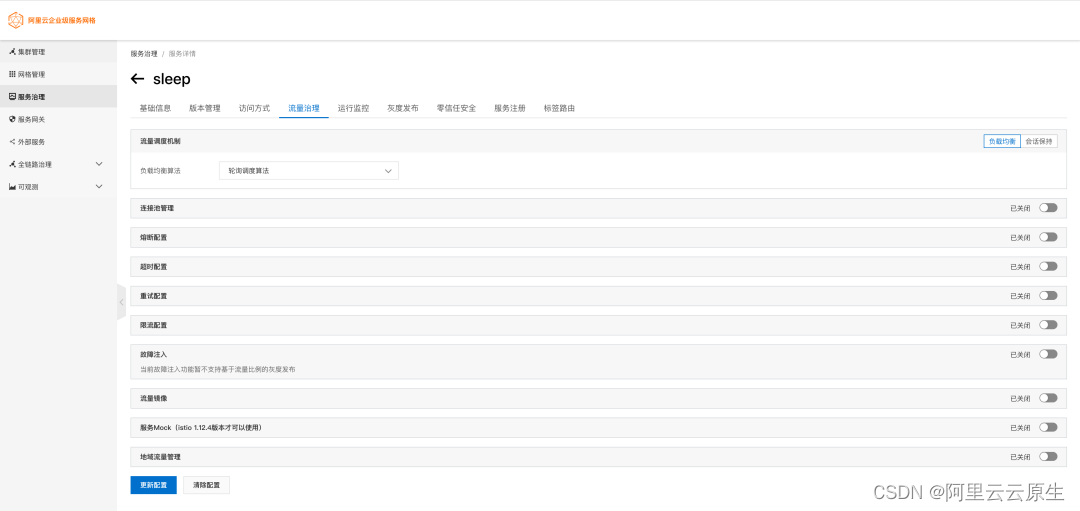Screen dimensions: 1080x511
Task: Open the 灰度发布 tab
Action: [403, 108]
